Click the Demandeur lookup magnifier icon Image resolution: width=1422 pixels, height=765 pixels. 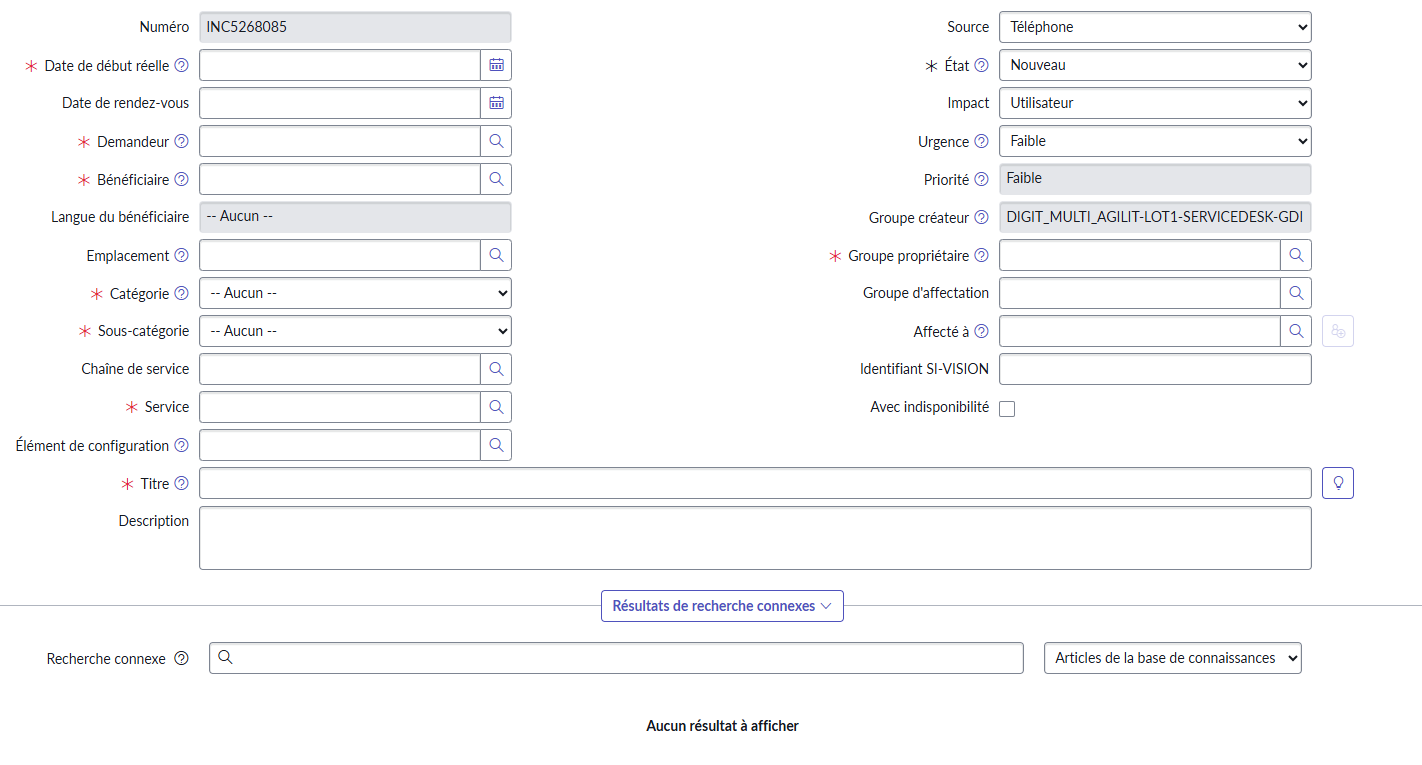coord(496,141)
